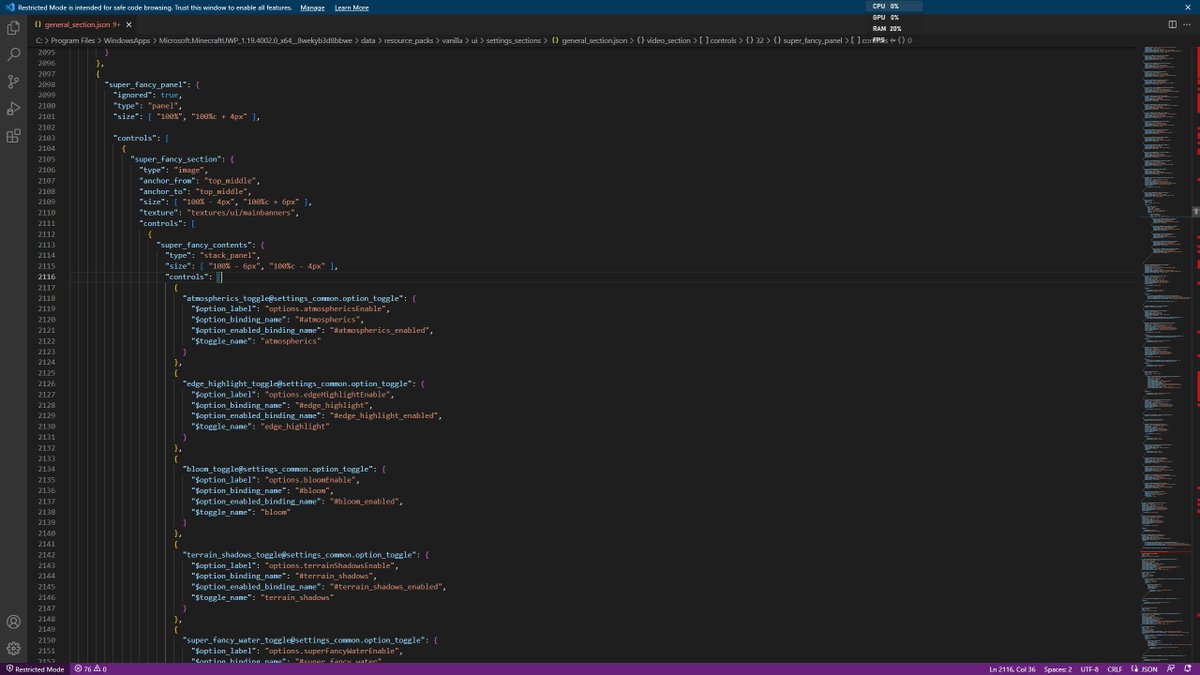Click the "$toggle_name": "bloom" line
The width and height of the screenshot is (1200, 675).
[241, 510]
